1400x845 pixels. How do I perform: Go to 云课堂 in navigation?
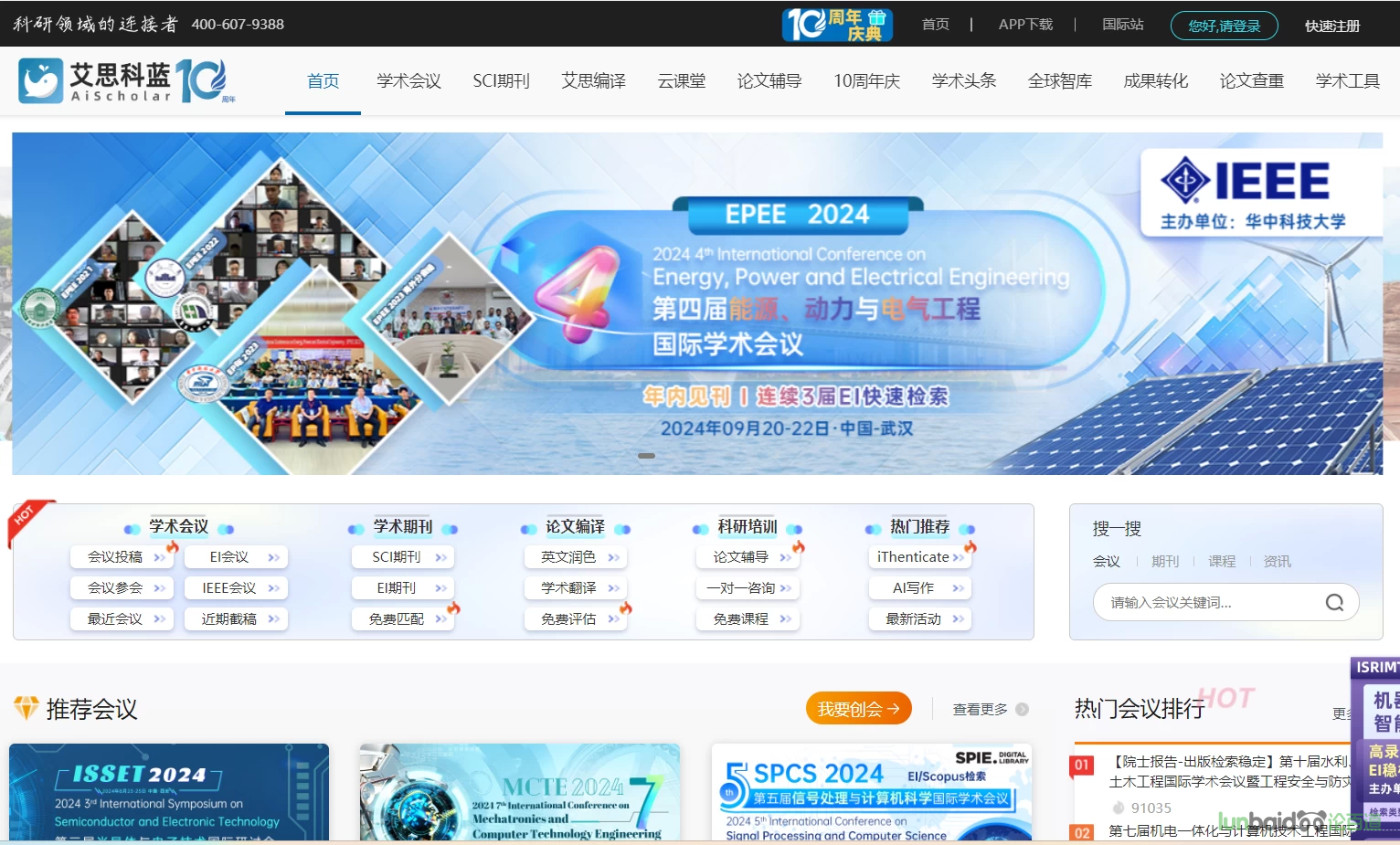[682, 81]
